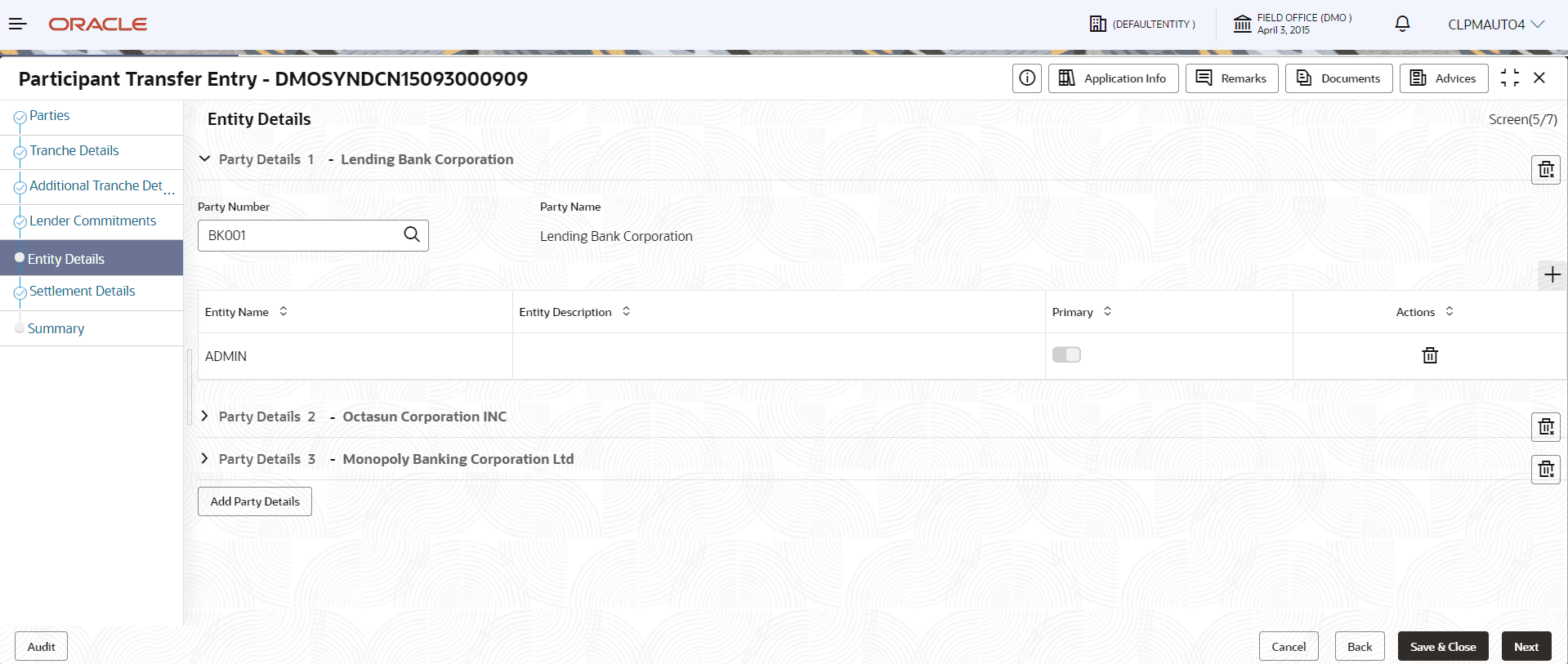The height and width of the screenshot is (664, 1568).
Task: Open the hamburger navigation menu
Action: (x=18, y=25)
